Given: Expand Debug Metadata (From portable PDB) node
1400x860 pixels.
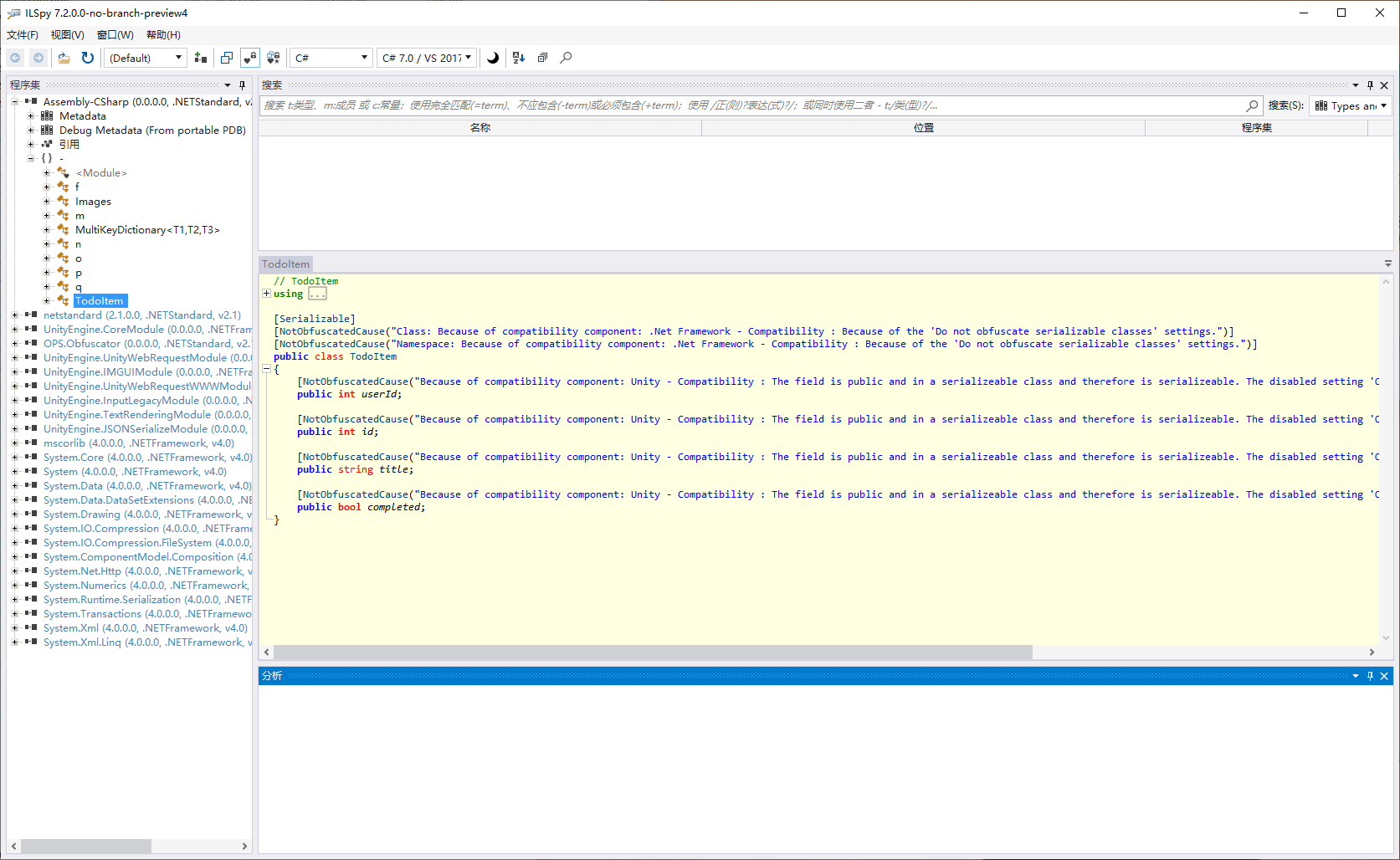Looking at the screenshot, I should click(x=31, y=131).
